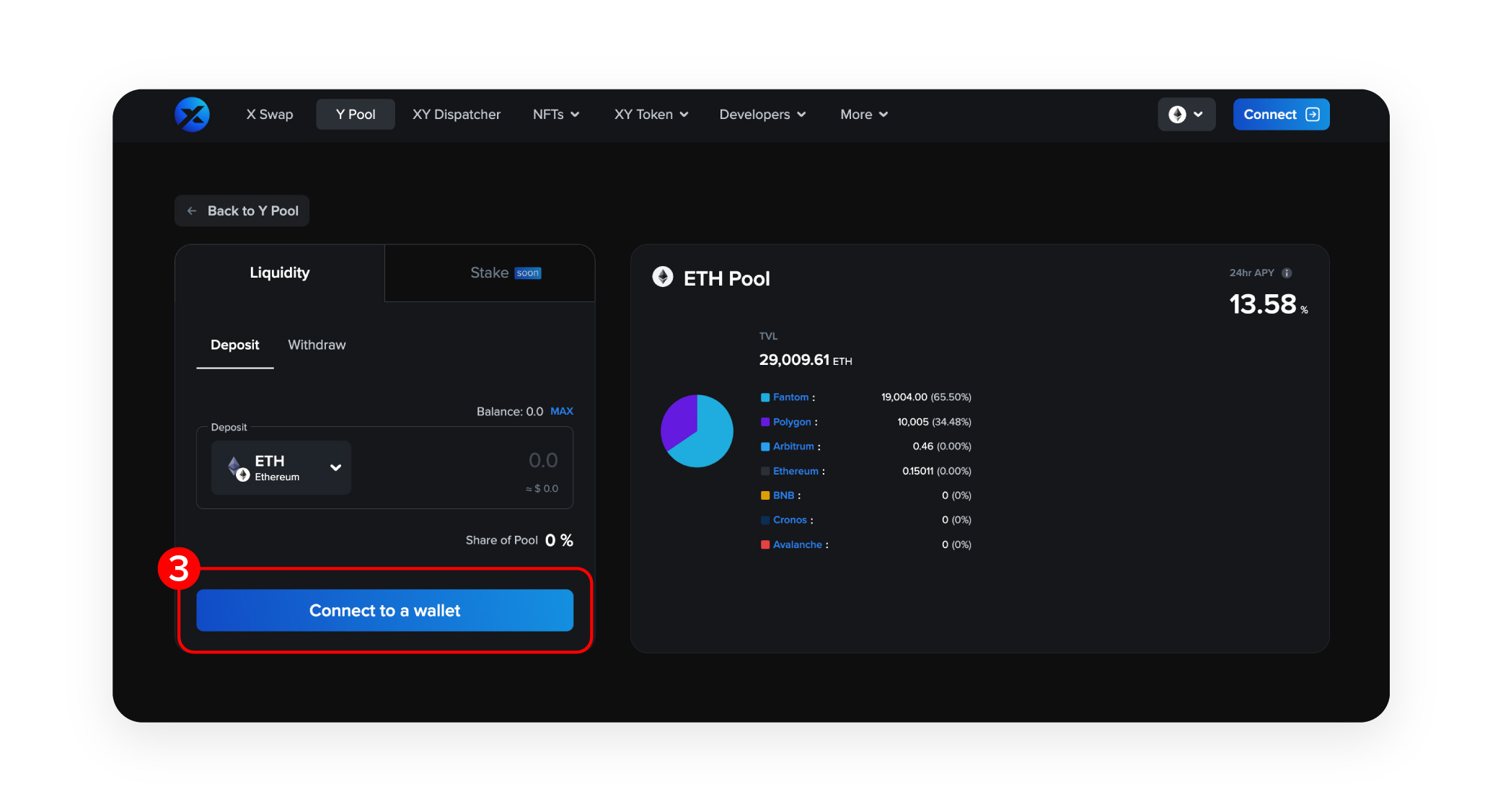Switch to X Swap
This screenshot has width=1503, height=812.
point(269,114)
